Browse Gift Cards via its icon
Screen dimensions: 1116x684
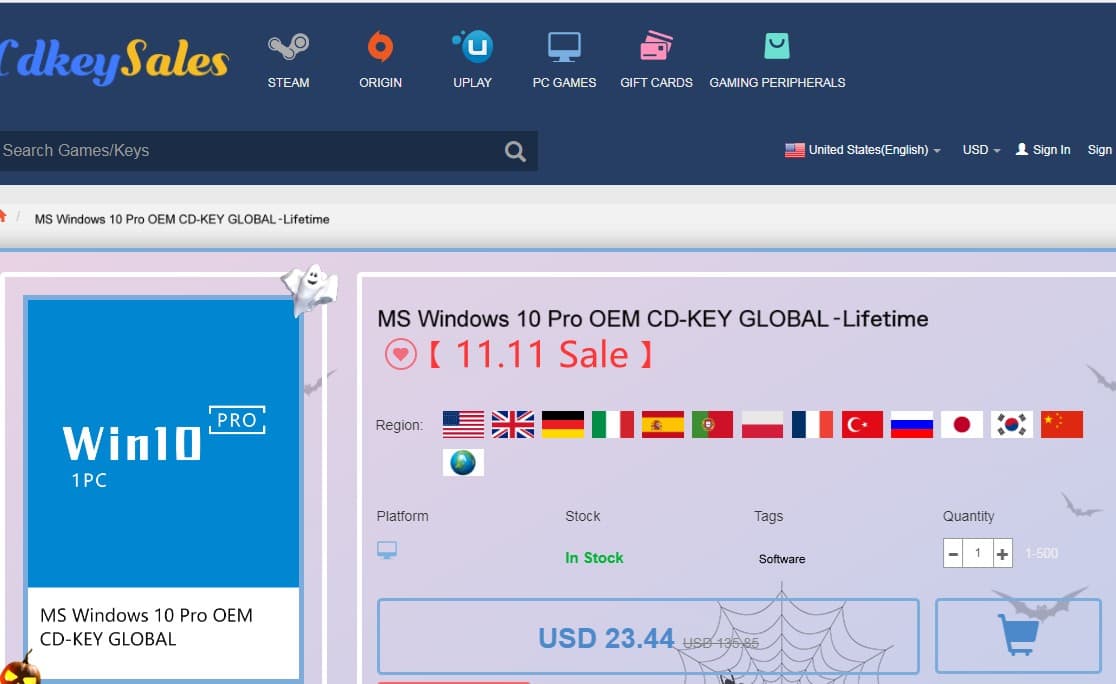(655, 45)
